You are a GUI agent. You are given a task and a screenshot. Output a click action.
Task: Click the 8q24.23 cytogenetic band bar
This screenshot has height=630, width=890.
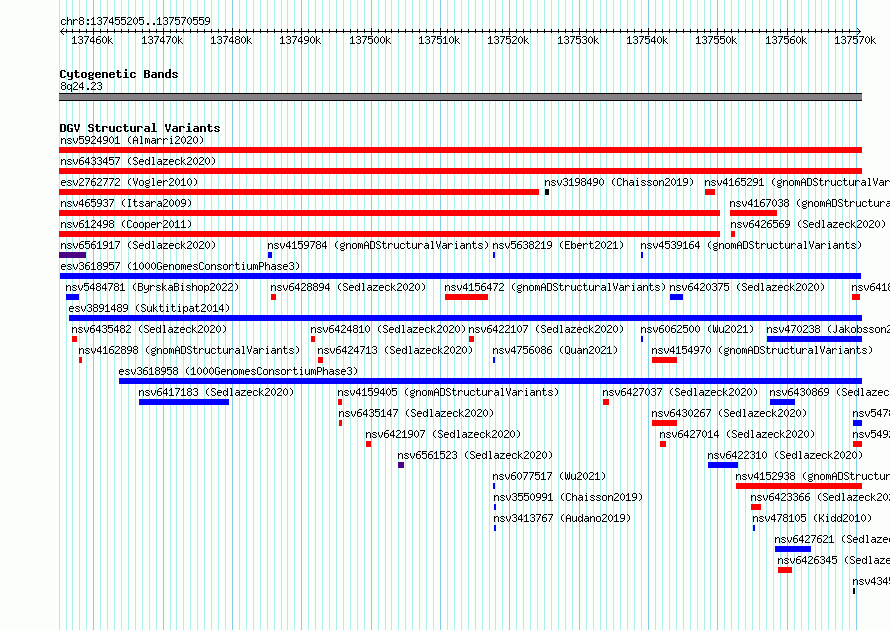[x=460, y=97]
